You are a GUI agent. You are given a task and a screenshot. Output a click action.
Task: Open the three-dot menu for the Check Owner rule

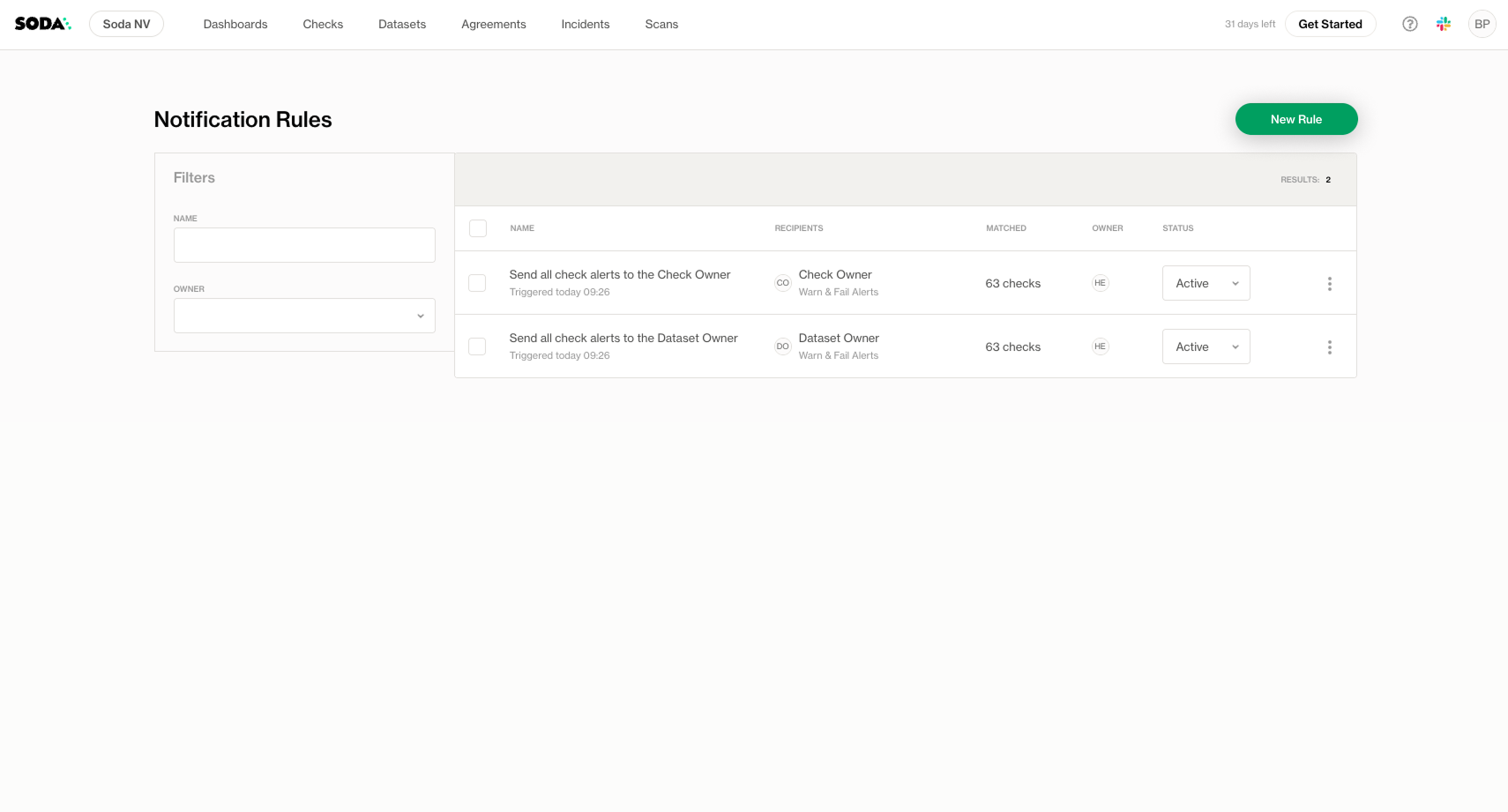pos(1329,284)
